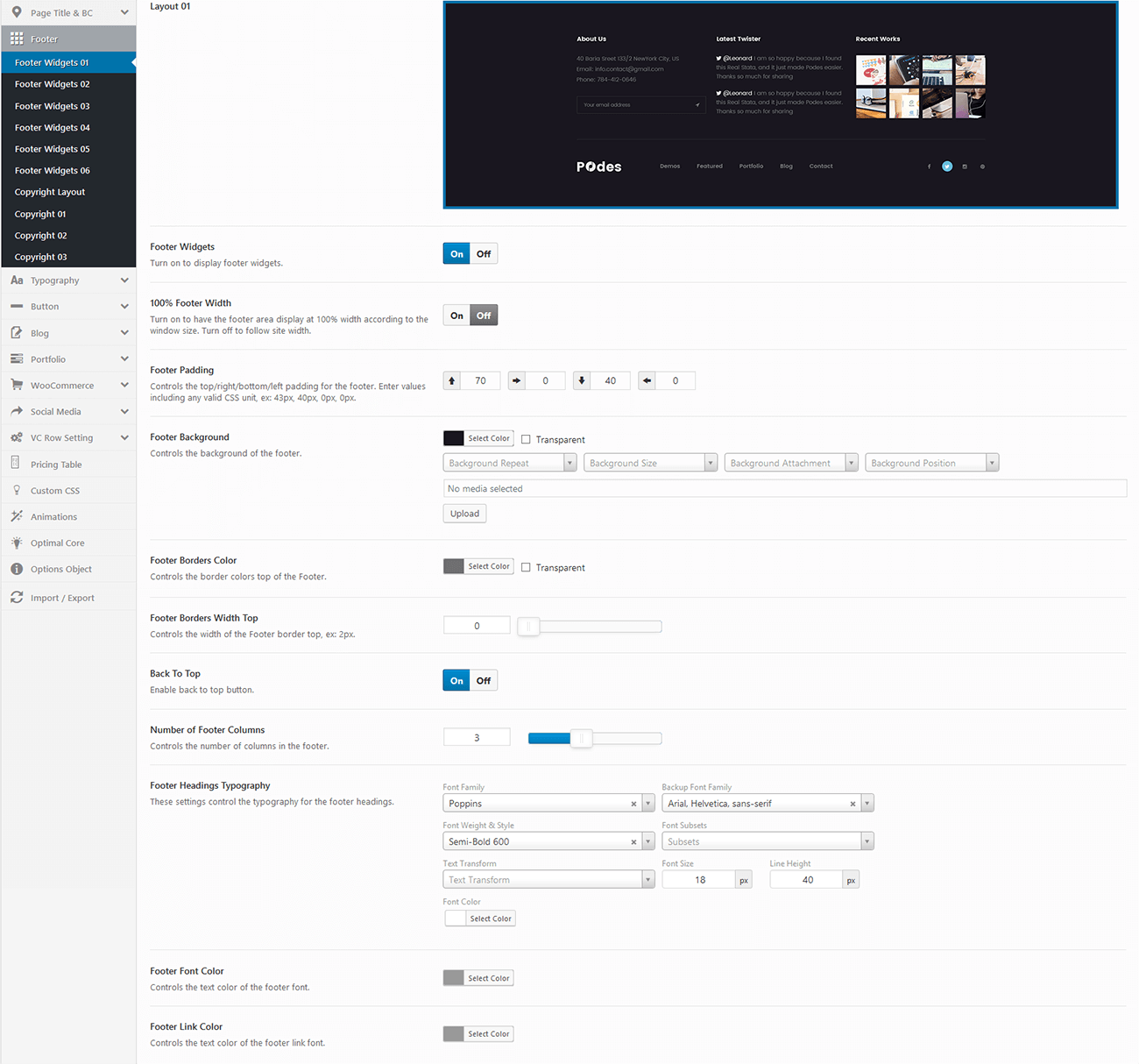Turn Footer Widgets off

[x=484, y=254]
